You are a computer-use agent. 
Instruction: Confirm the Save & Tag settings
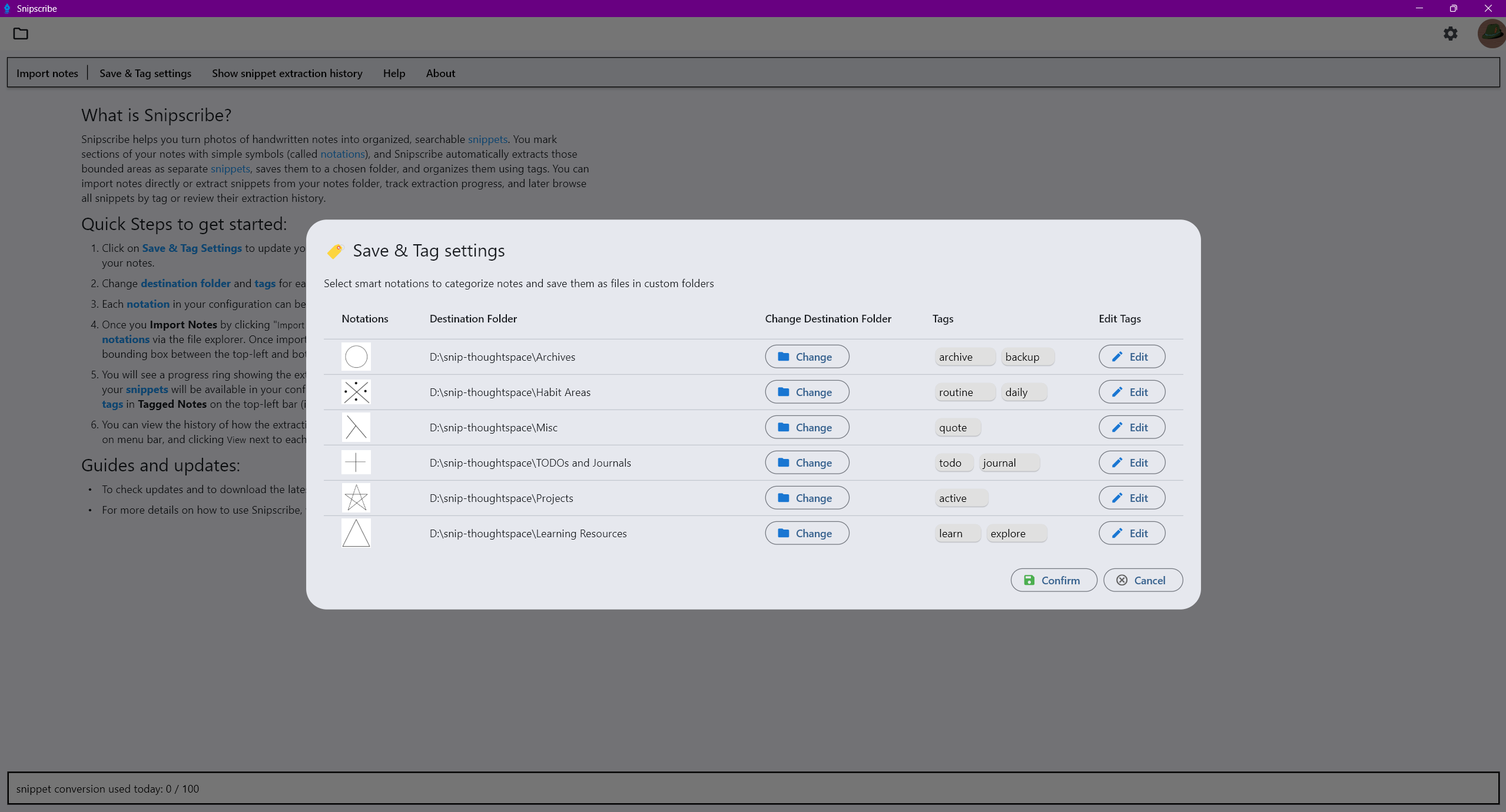(1053, 580)
